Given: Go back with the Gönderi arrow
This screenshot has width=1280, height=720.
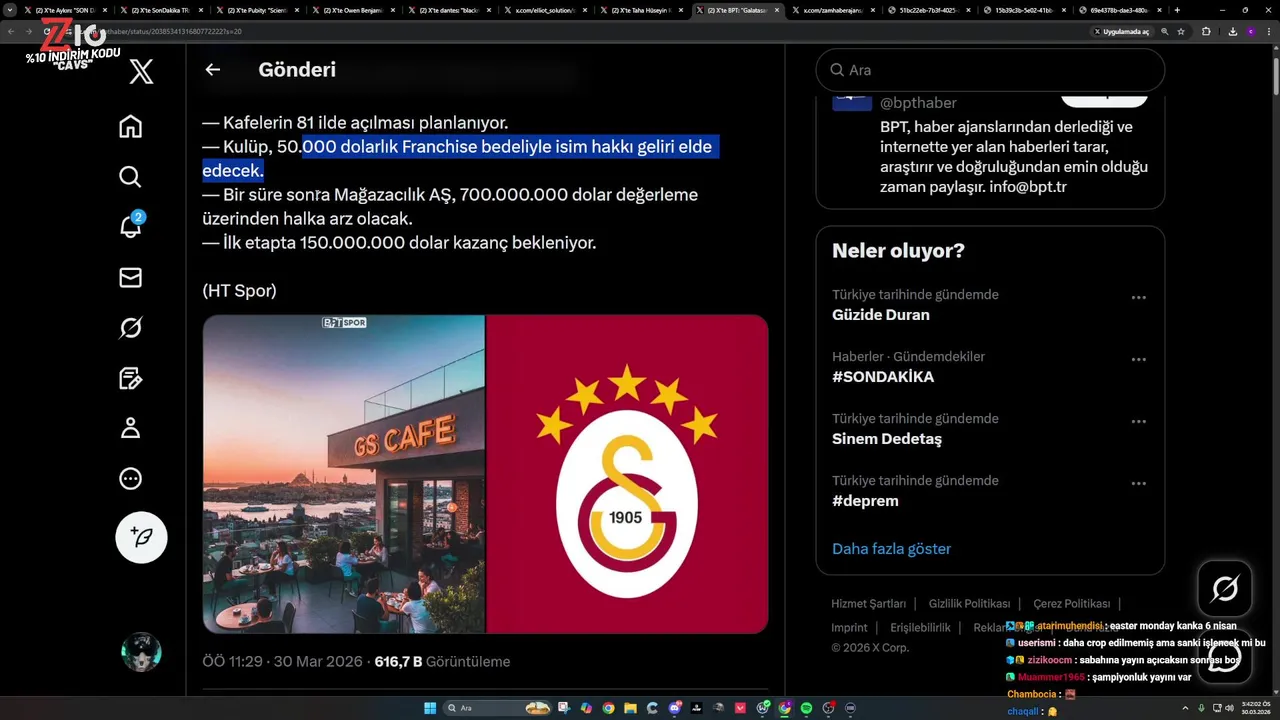Looking at the screenshot, I should pos(212,70).
